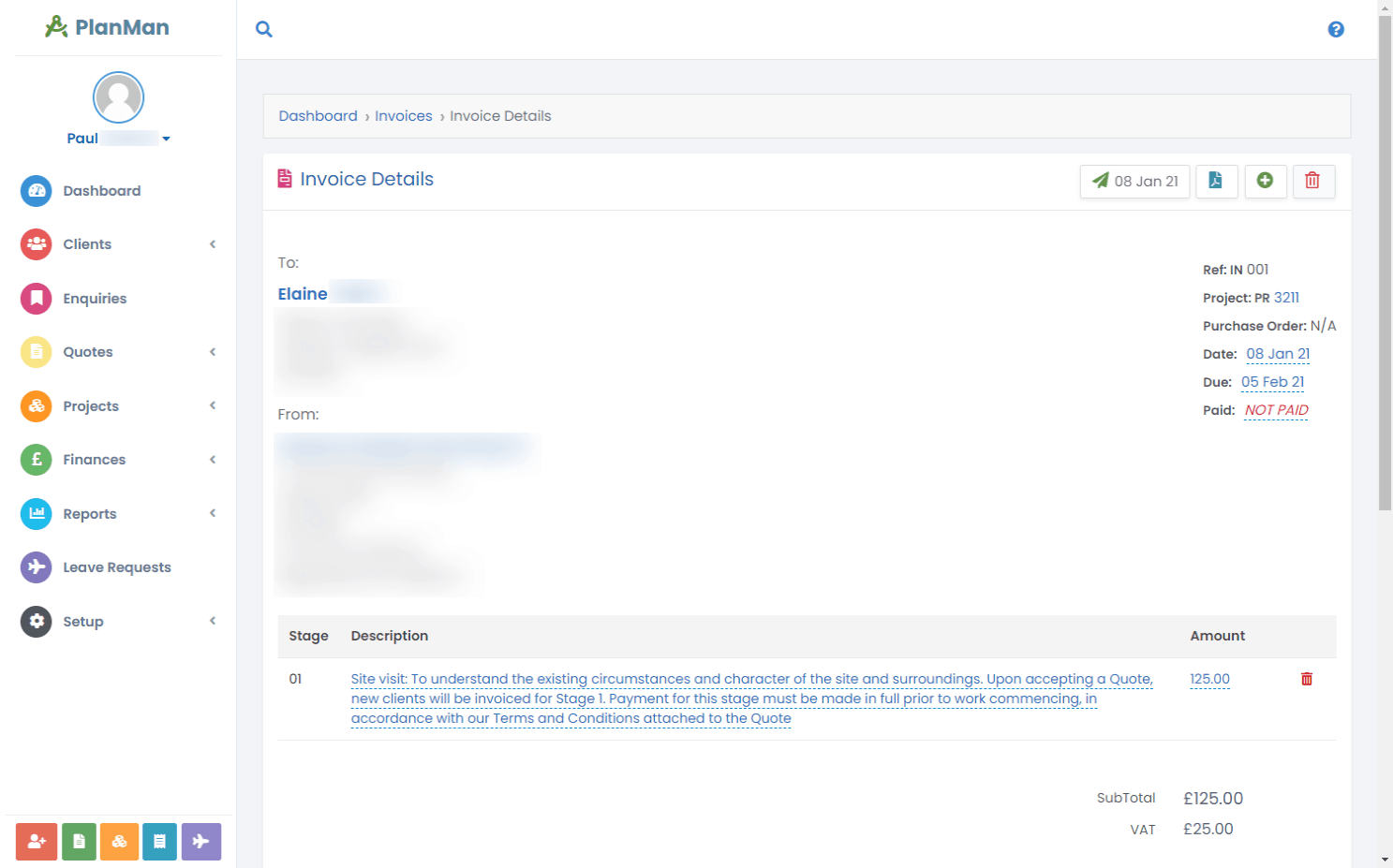Click the Dashboard sidebar icon
Screen dimensions: 1393x868
point(37,191)
